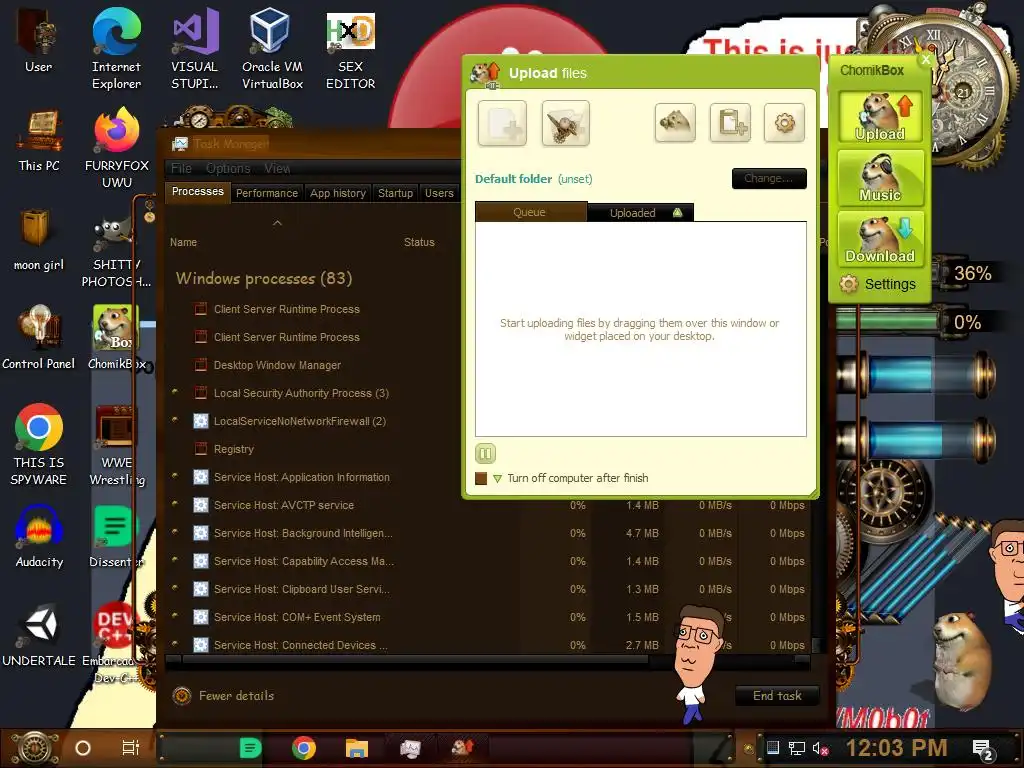This screenshot has width=1024, height=768.
Task: Select the Desktop Window Manager process row
Action: [x=313, y=365]
